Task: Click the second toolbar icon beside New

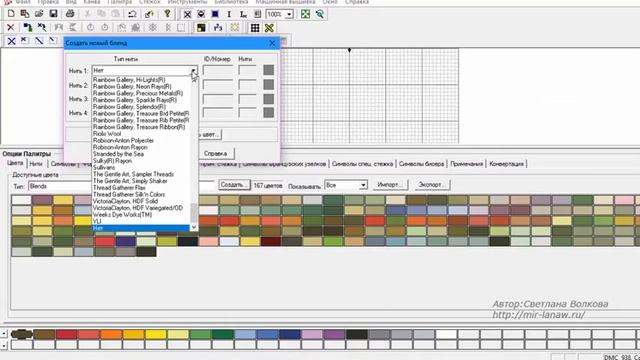Action: coord(25,14)
